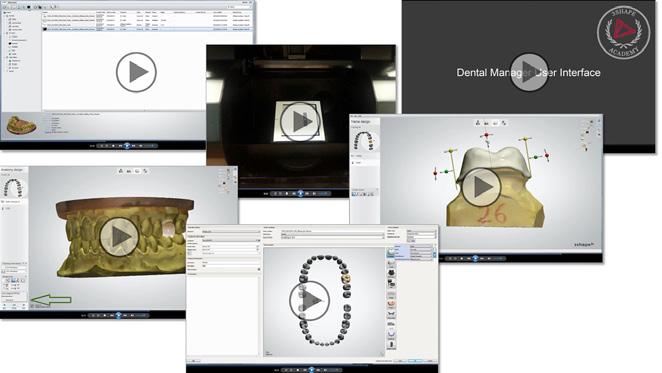This screenshot has height=373, width=662.
Task: Play the scanner calibration video thumbnail
Action: click(x=300, y=121)
